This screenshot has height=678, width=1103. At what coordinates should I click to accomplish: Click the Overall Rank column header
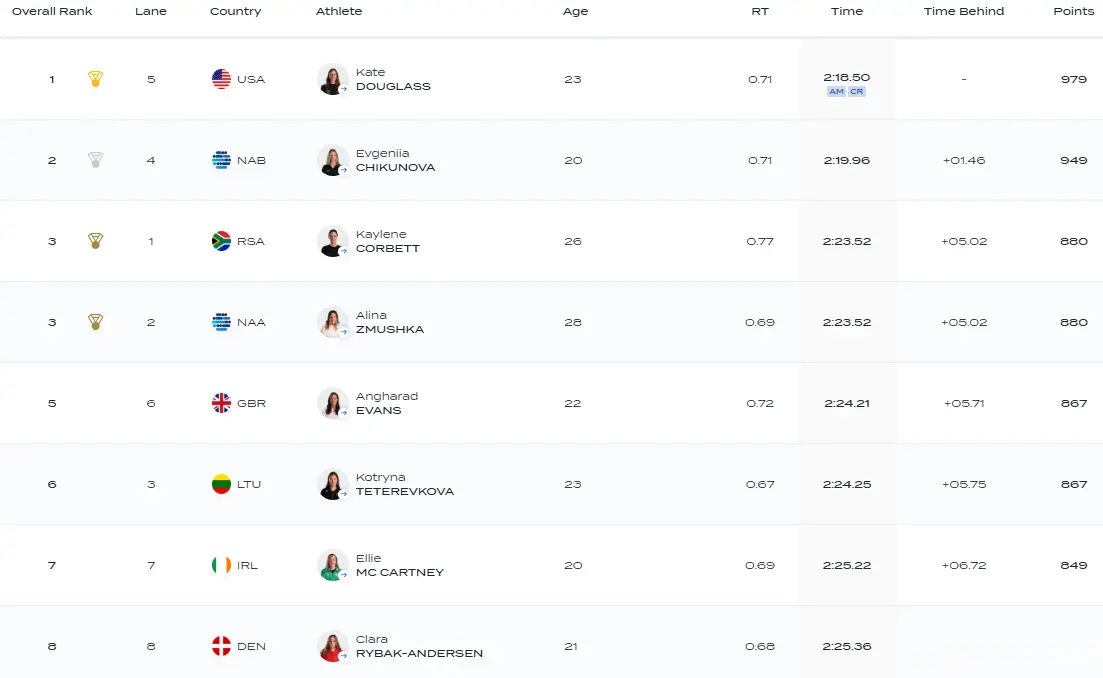click(52, 11)
